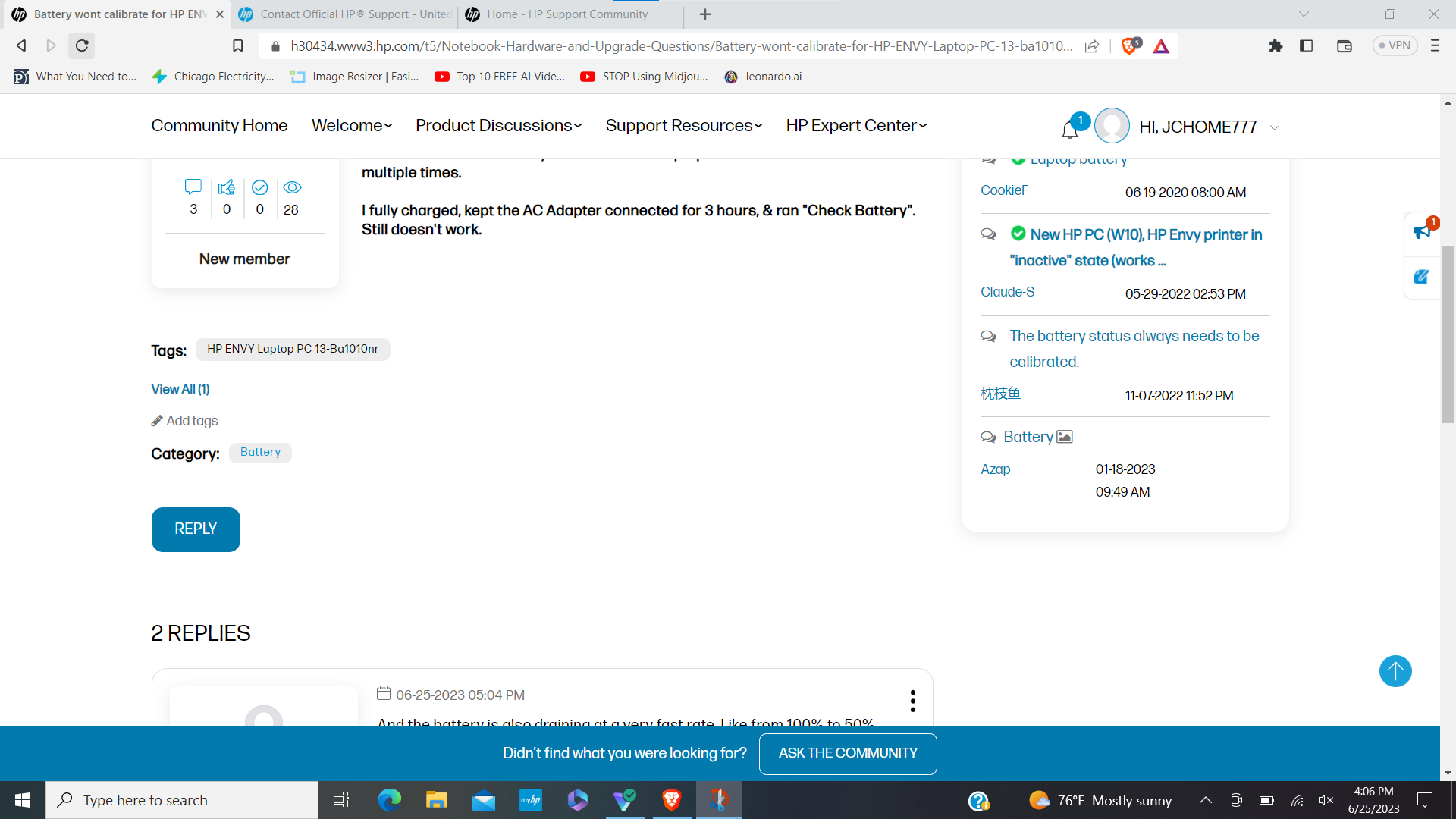Toggle system volume mute icon in tray

[1326, 800]
